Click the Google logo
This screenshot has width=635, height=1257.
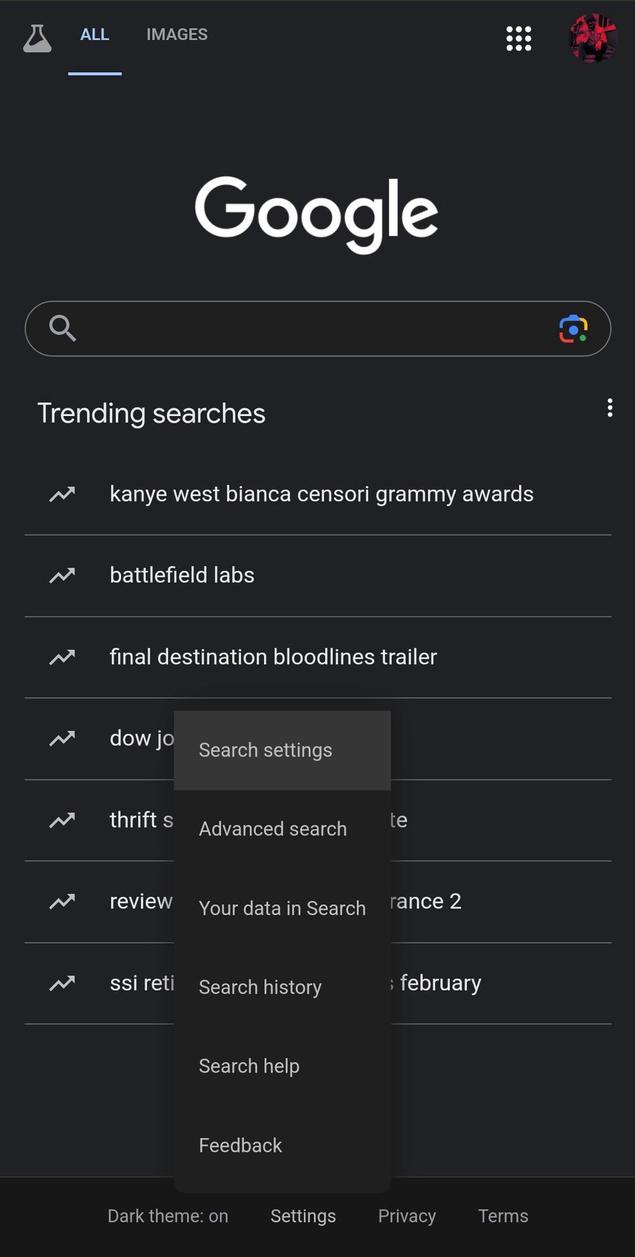[x=317, y=212]
